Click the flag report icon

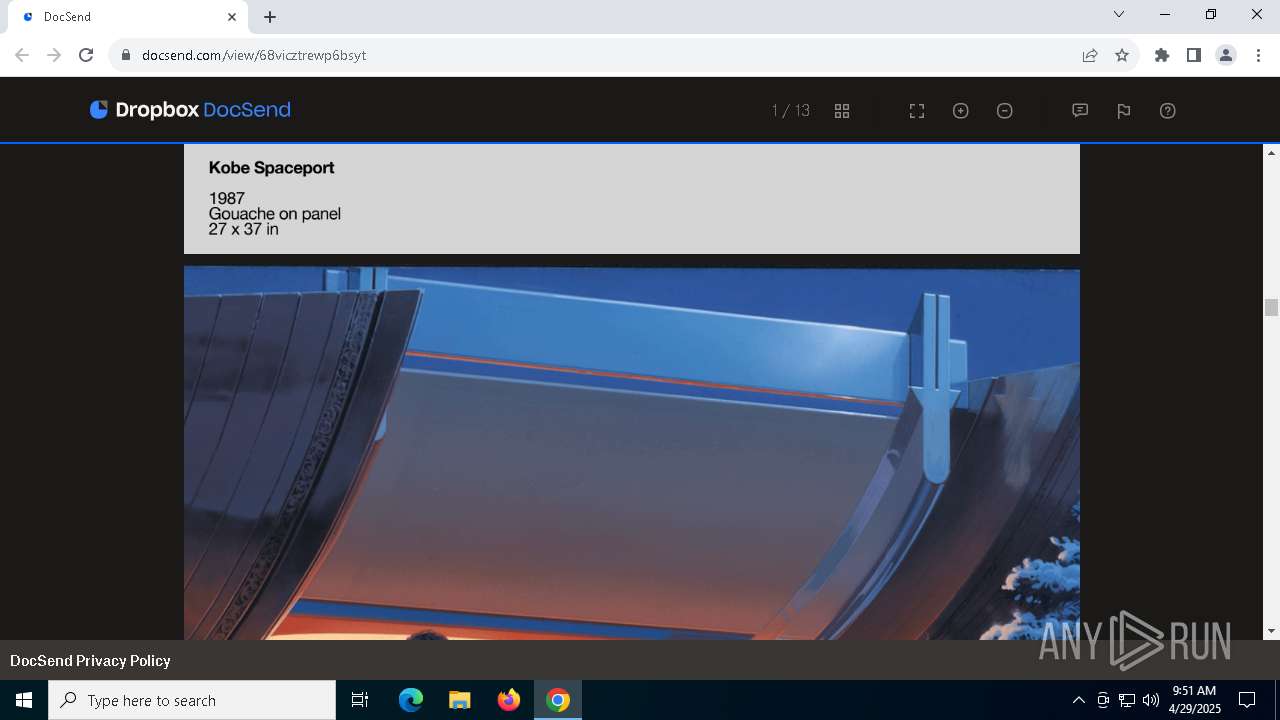pyautogui.click(x=1124, y=111)
